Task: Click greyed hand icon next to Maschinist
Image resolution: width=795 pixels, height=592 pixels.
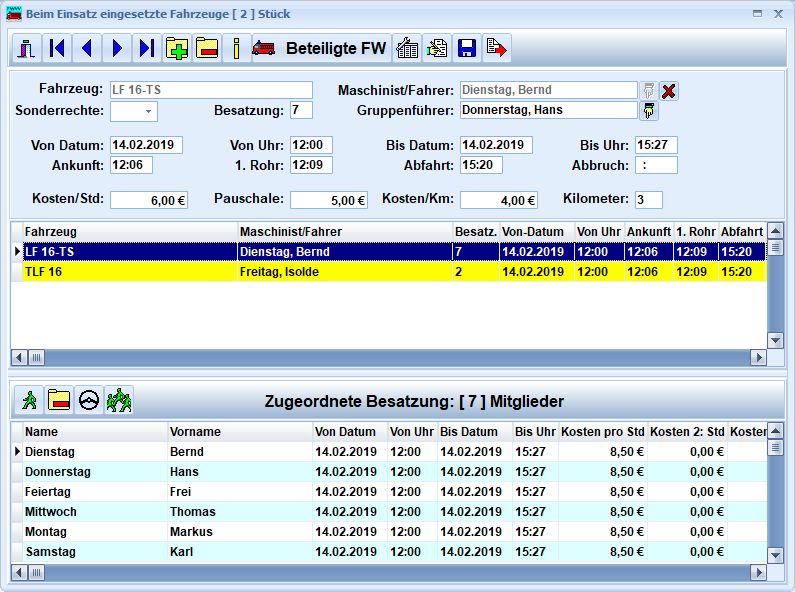Action: 648,91
